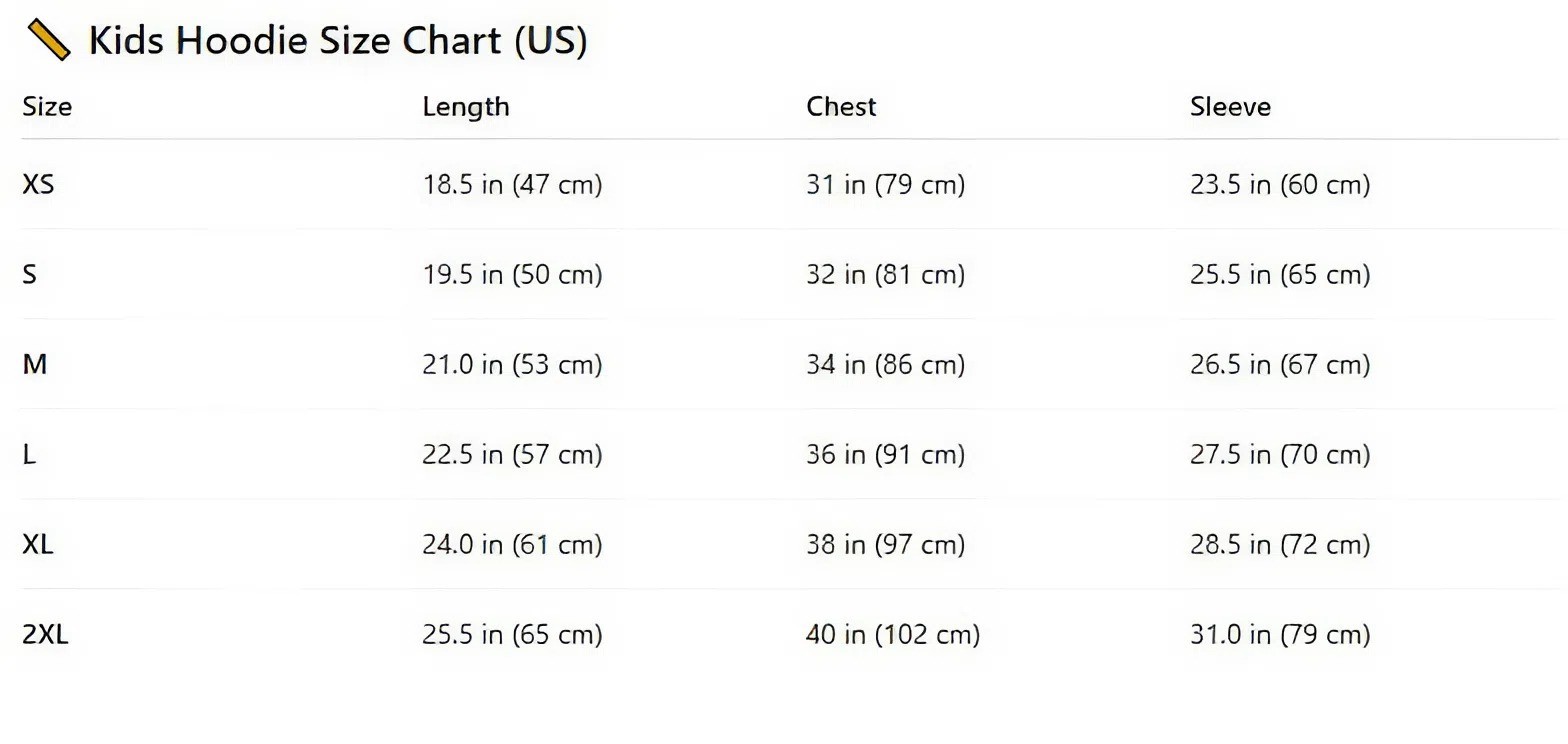This screenshot has height=744, width=1568.
Task: Click the Chest column header
Action: (841, 107)
